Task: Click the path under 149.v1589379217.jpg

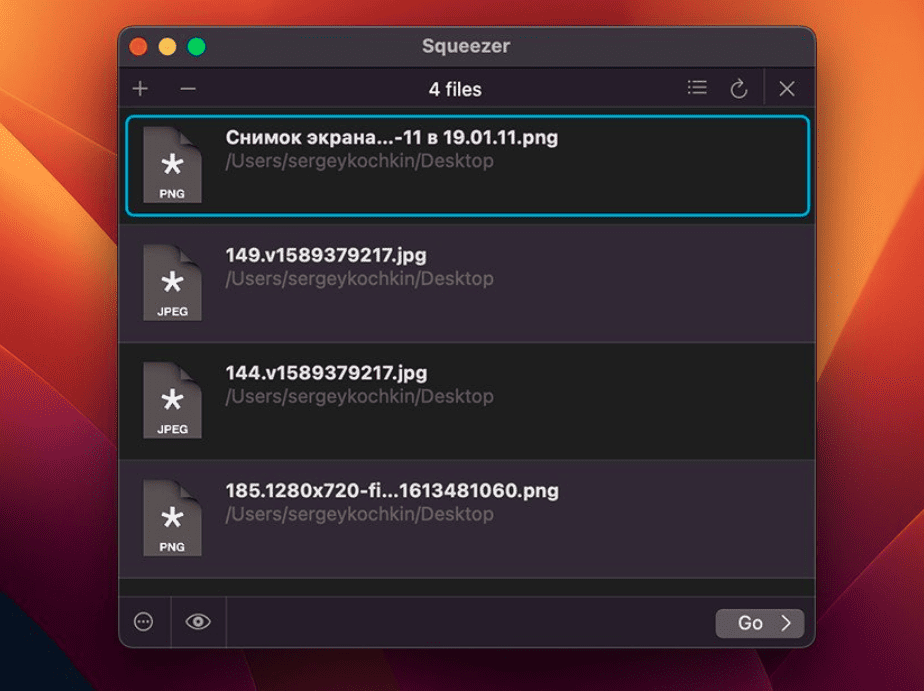Action: tap(359, 279)
